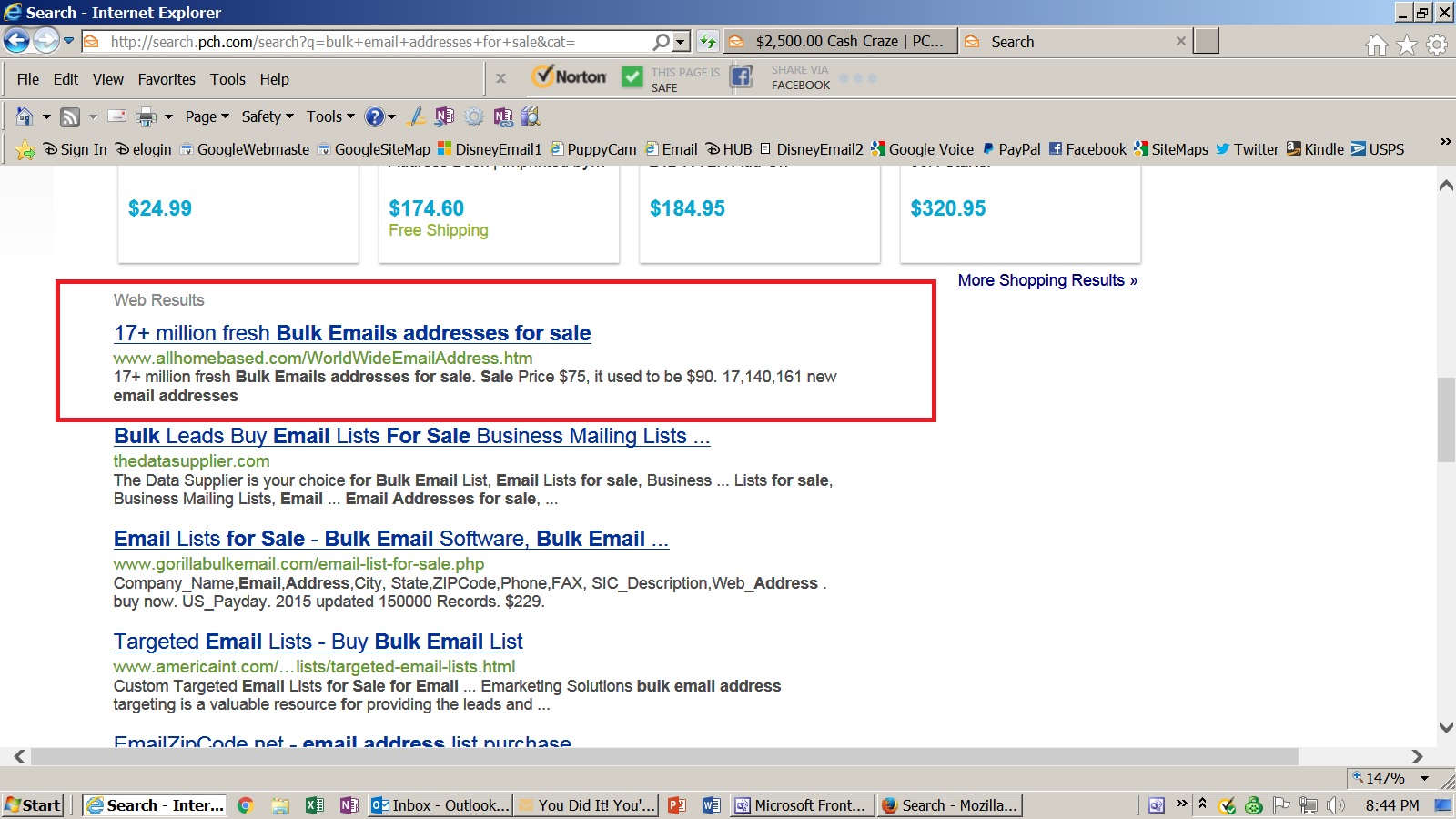Expand the Safety dropdown menu
The height and width of the screenshot is (819, 1456).
[267, 116]
